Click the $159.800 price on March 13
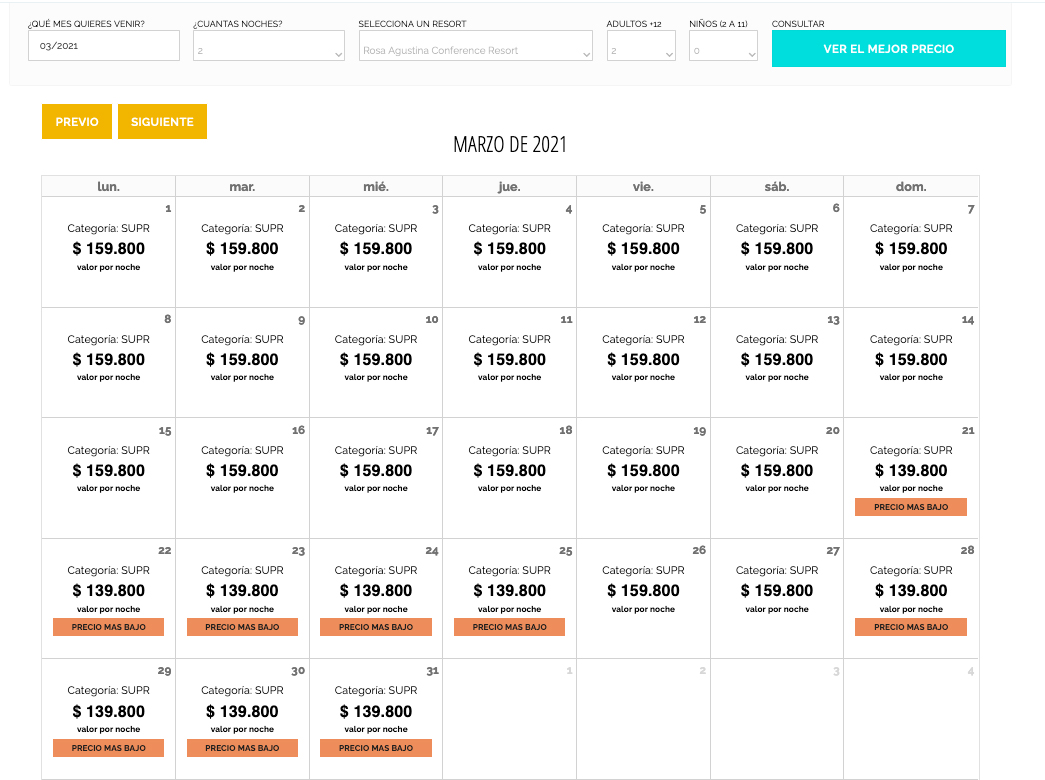 (777, 360)
